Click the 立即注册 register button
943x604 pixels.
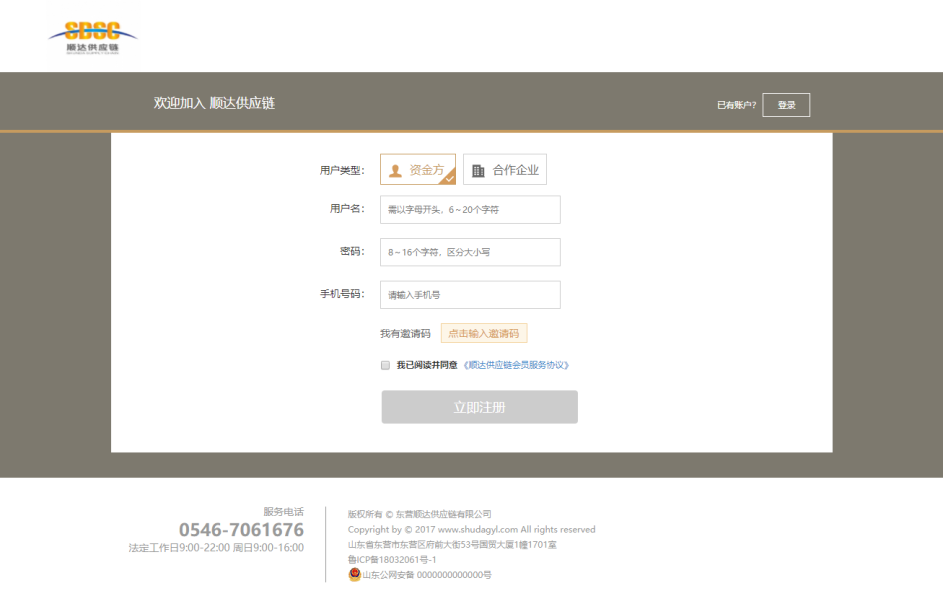[x=479, y=406]
